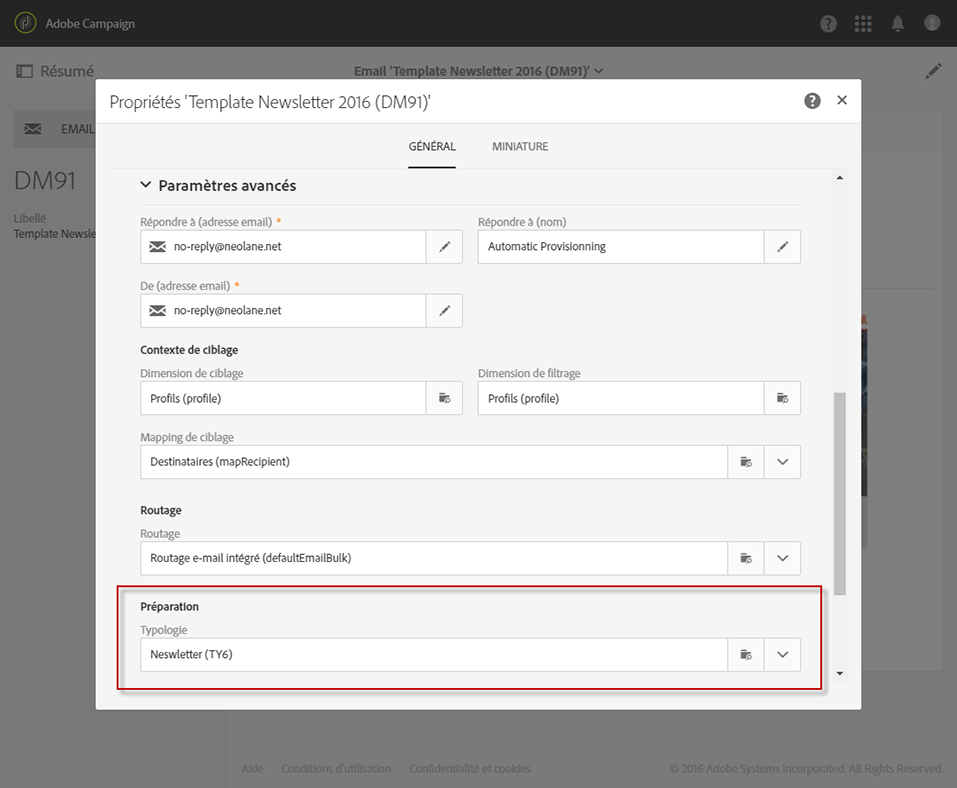Viewport: 957px width, 788px height.
Task: Click the De adresse email field
Action: [x=283, y=311]
